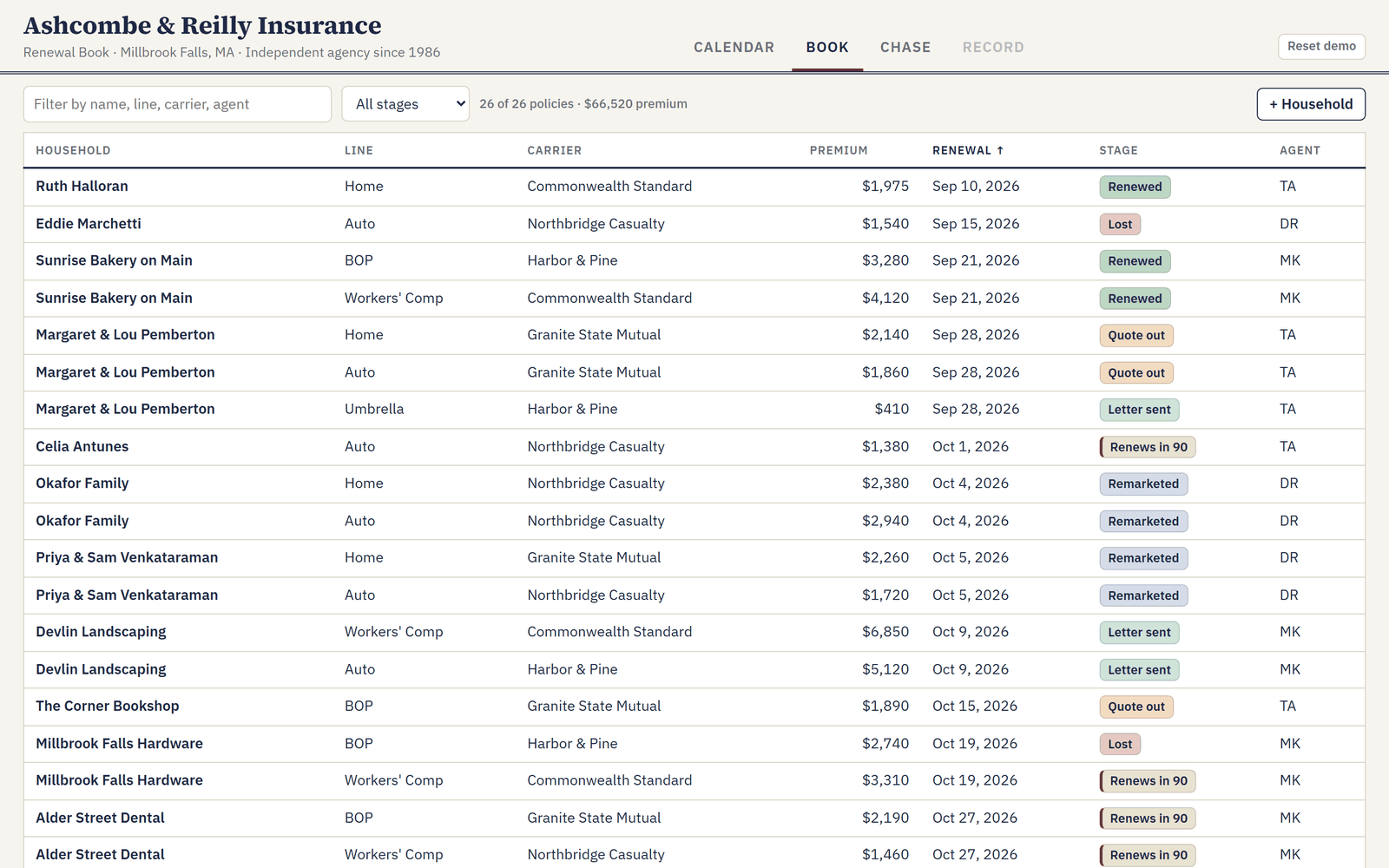The width and height of the screenshot is (1389, 868).
Task: Click Remarketed badge for Okafor Family Home
Action: pyautogui.click(x=1143, y=483)
